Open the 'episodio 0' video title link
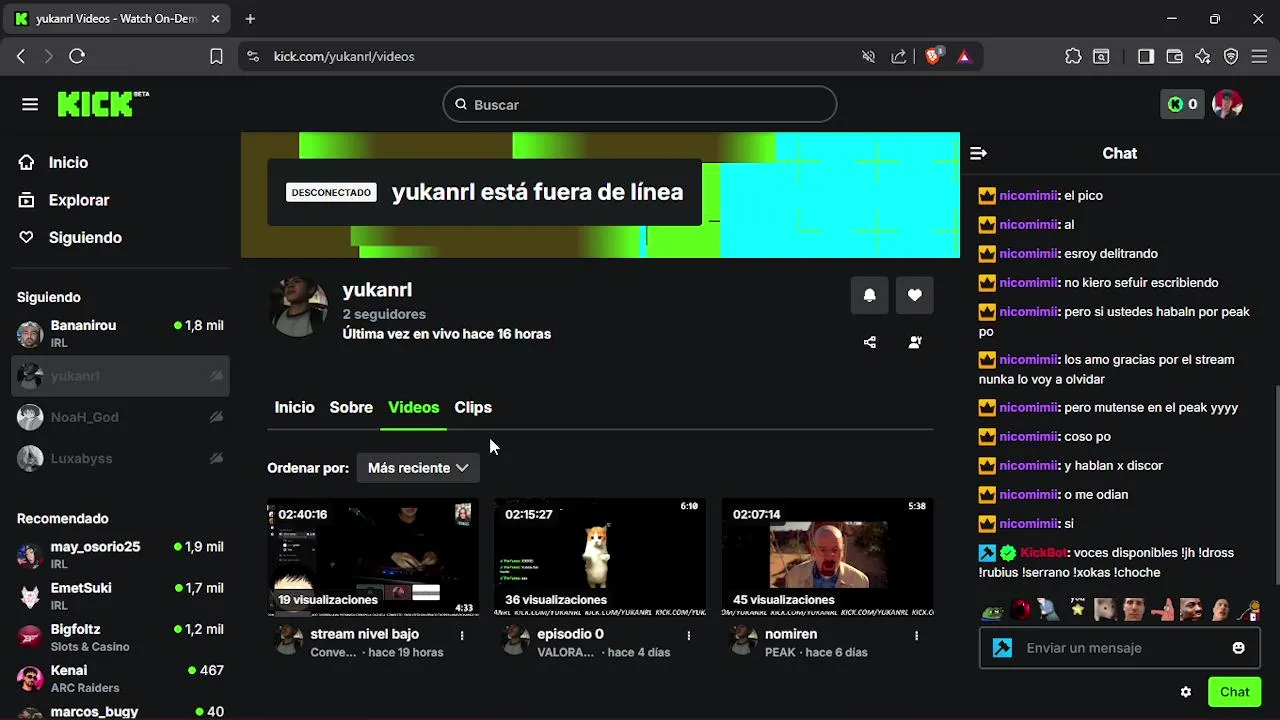This screenshot has height=720, width=1280. point(570,634)
